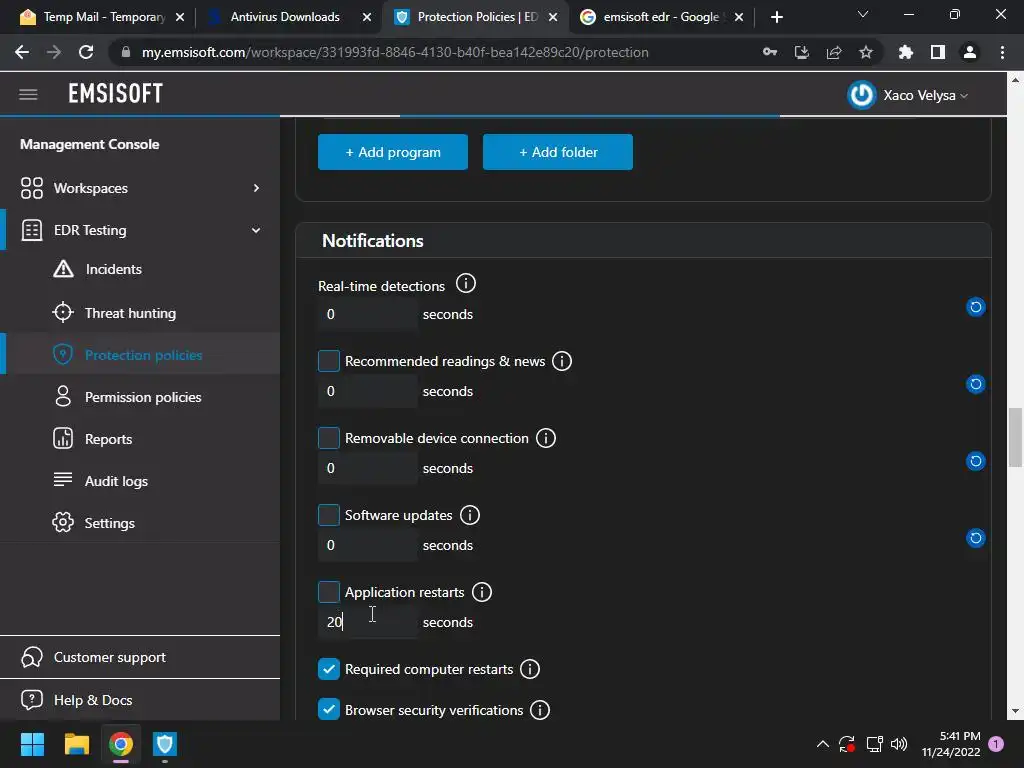
Task: Go back in browser history
Action: [22, 52]
